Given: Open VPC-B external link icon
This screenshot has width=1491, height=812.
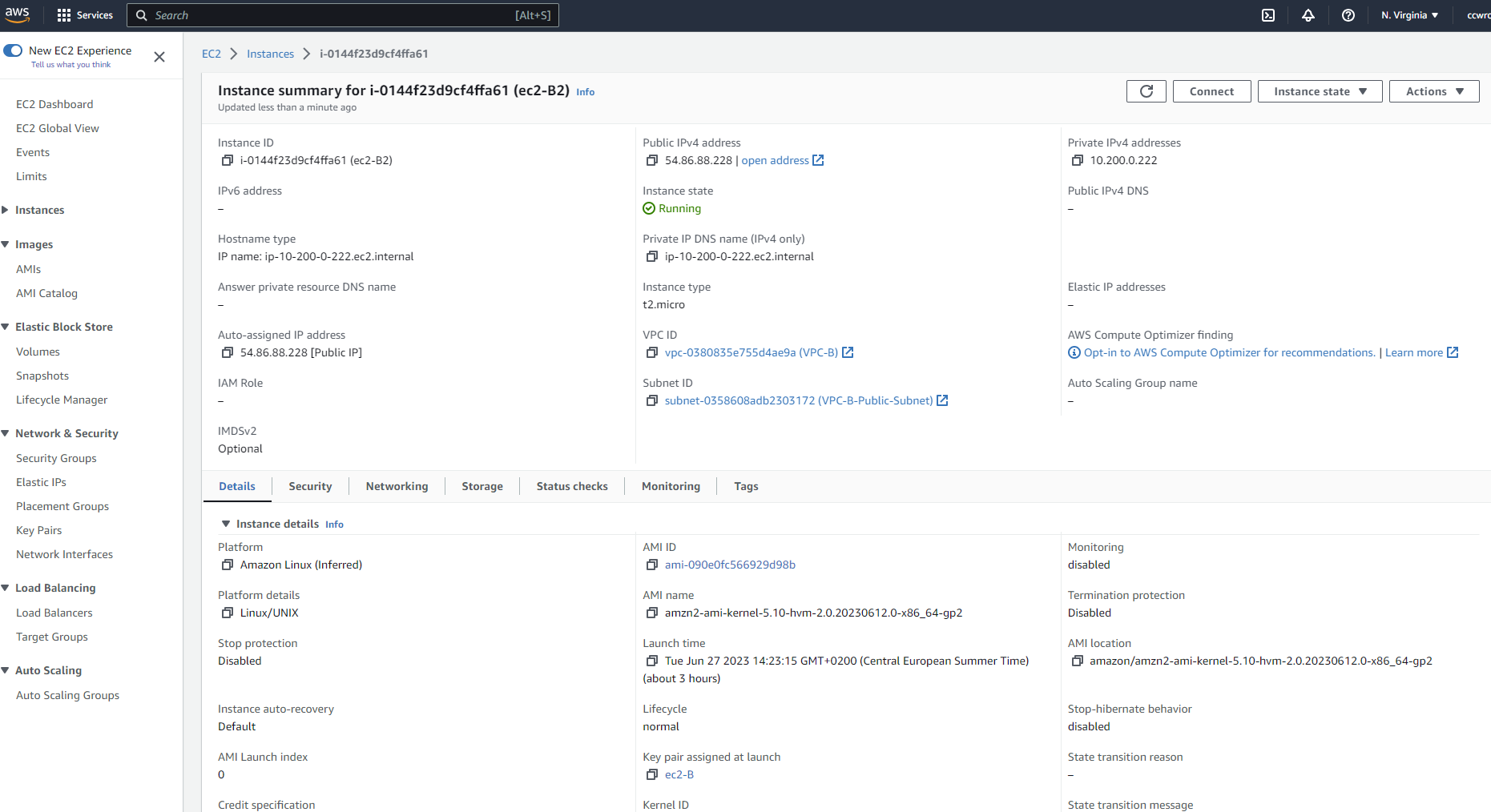Looking at the screenshot, I should click(x=848, y=352).
